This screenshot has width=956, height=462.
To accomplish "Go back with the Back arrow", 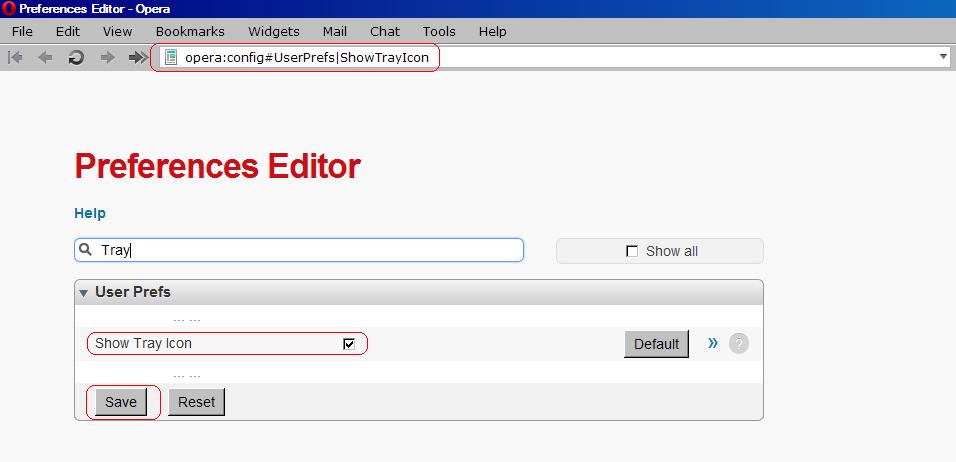I will 45,58.
